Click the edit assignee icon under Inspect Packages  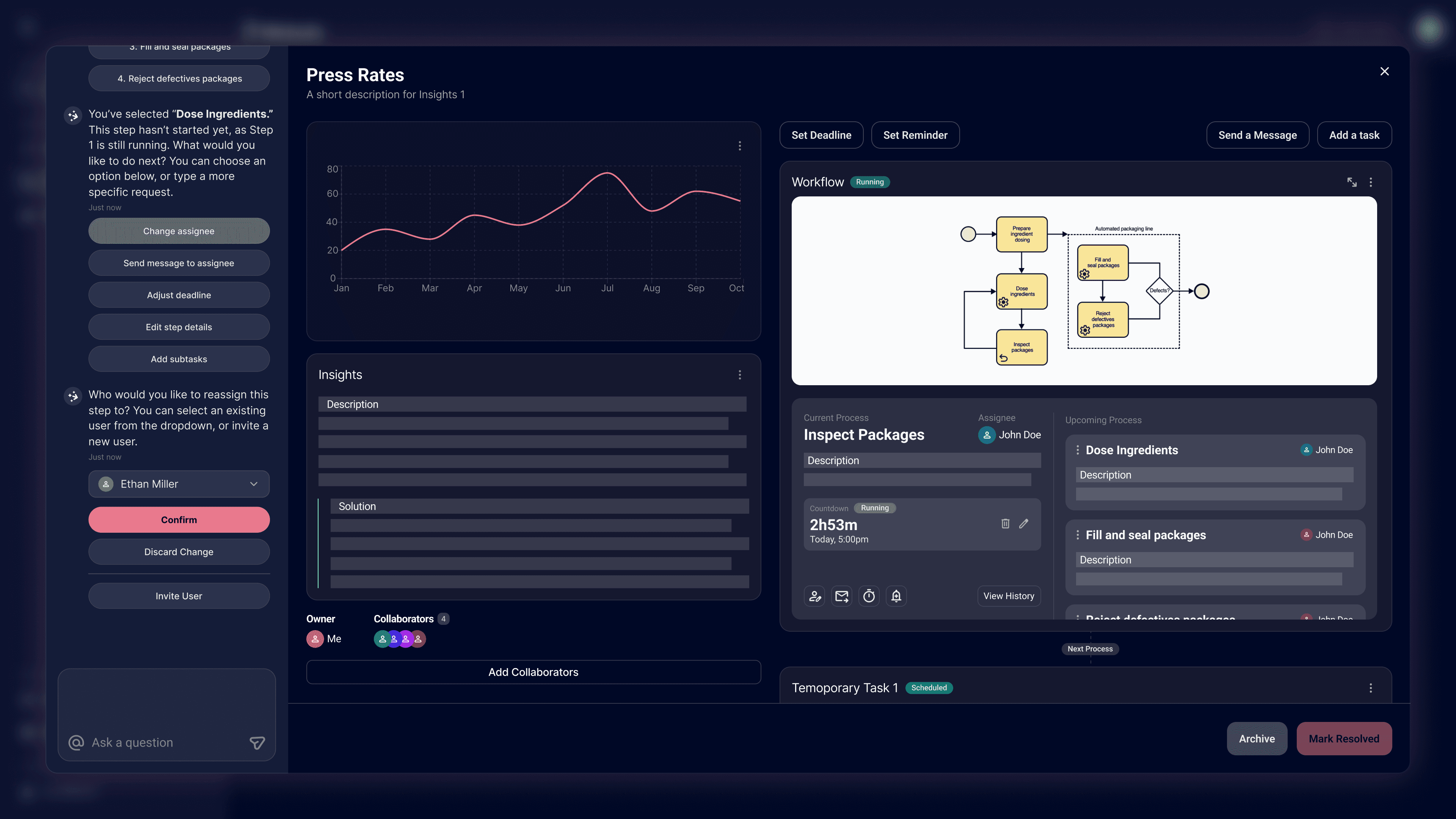(814, 596)
